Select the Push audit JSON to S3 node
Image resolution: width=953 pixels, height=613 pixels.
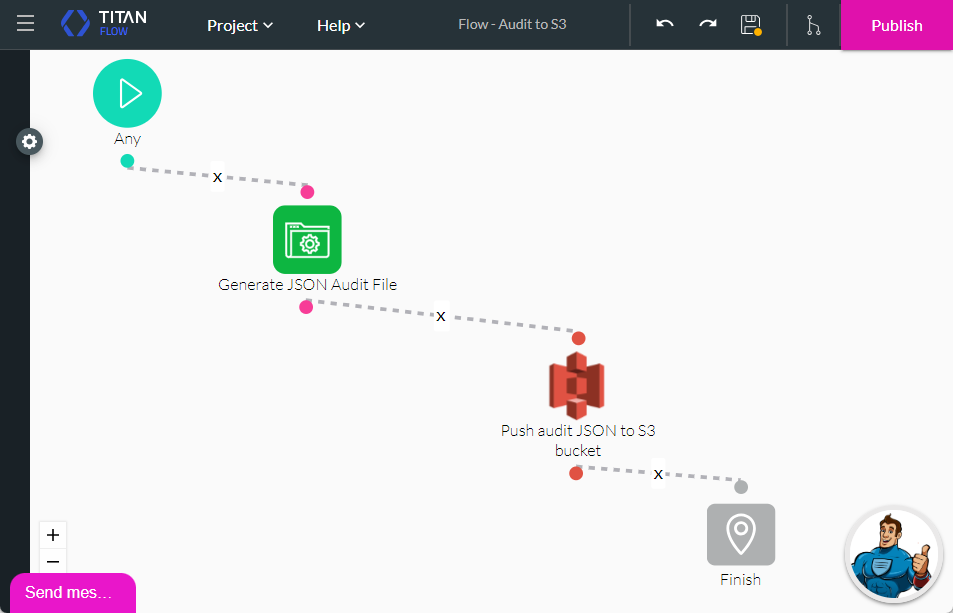(578, 383)
